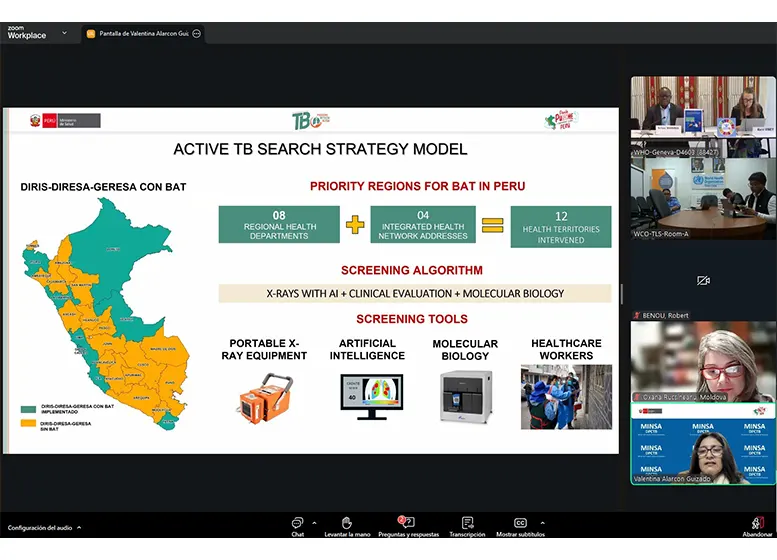Viewport: 777px width, 560px height.
Task: Select the Pantalla de Valentina Alarcon tab
Action: point(142,33)
